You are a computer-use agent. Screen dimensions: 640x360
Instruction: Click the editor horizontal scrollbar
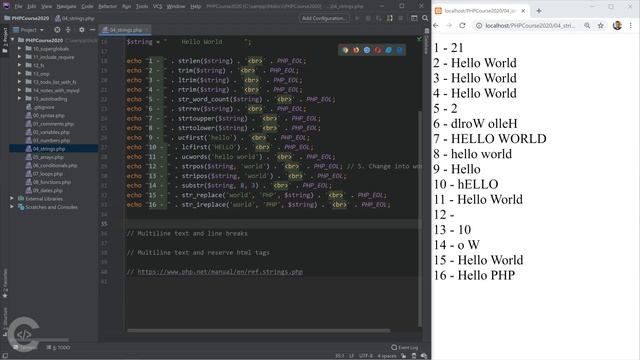(x=258, y=330)
